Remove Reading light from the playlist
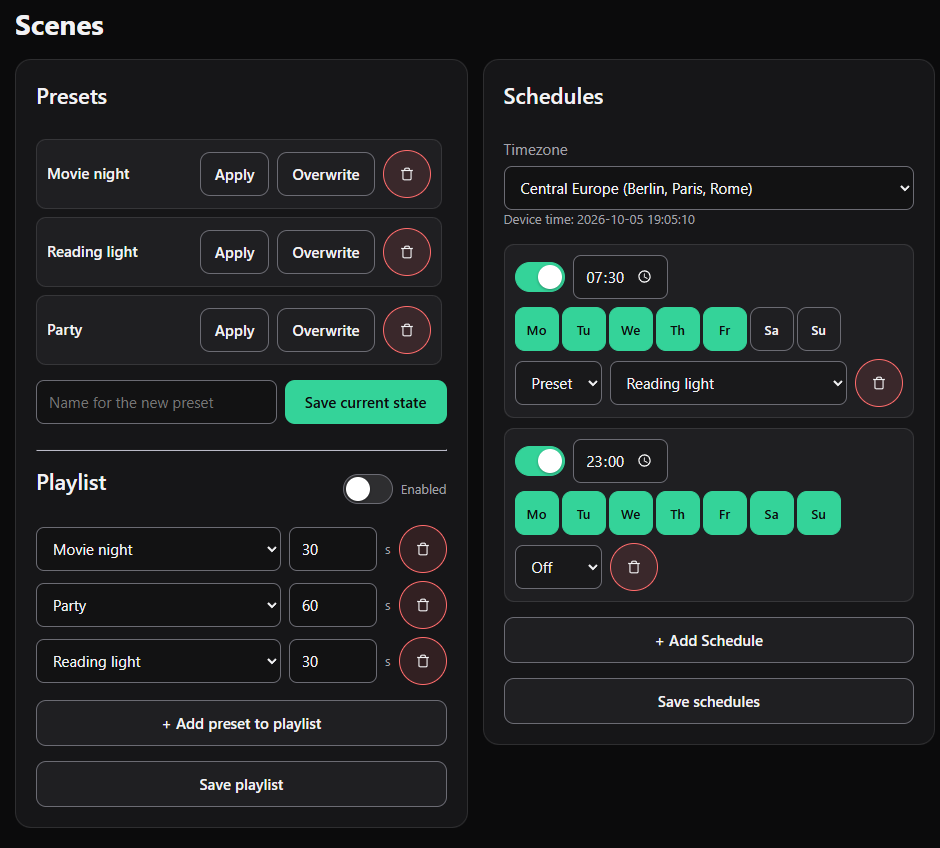 [x=423, y=661]
